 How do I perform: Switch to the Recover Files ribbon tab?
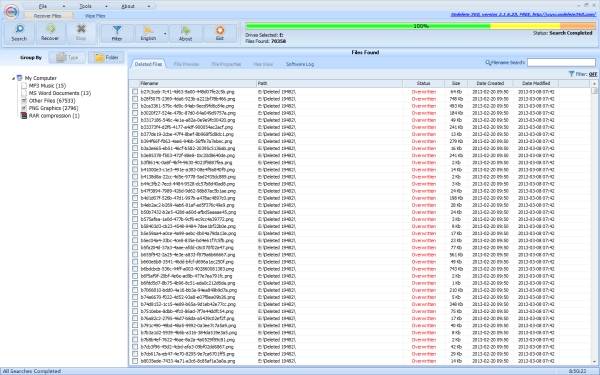coord(48,16)
